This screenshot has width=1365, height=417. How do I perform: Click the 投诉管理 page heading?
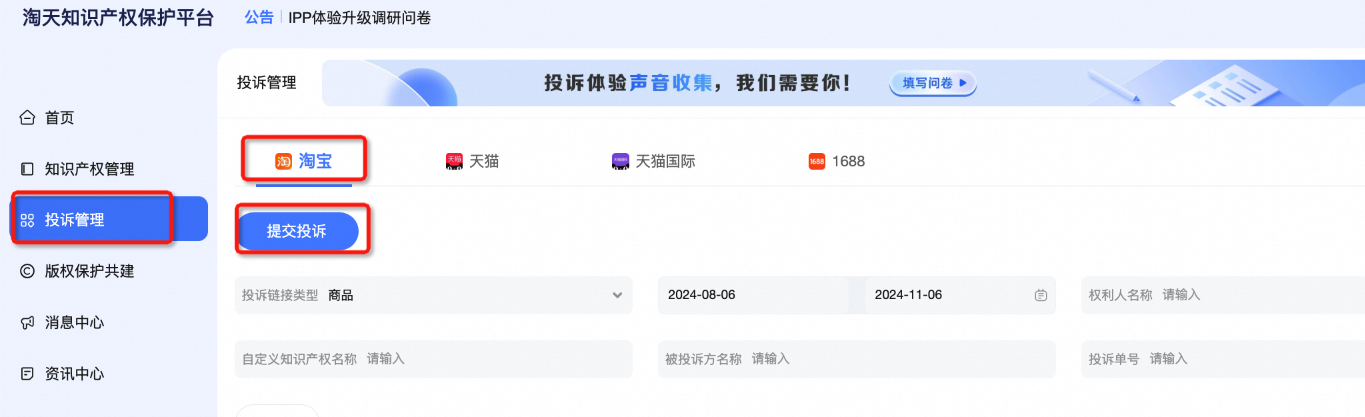point(266,83)
